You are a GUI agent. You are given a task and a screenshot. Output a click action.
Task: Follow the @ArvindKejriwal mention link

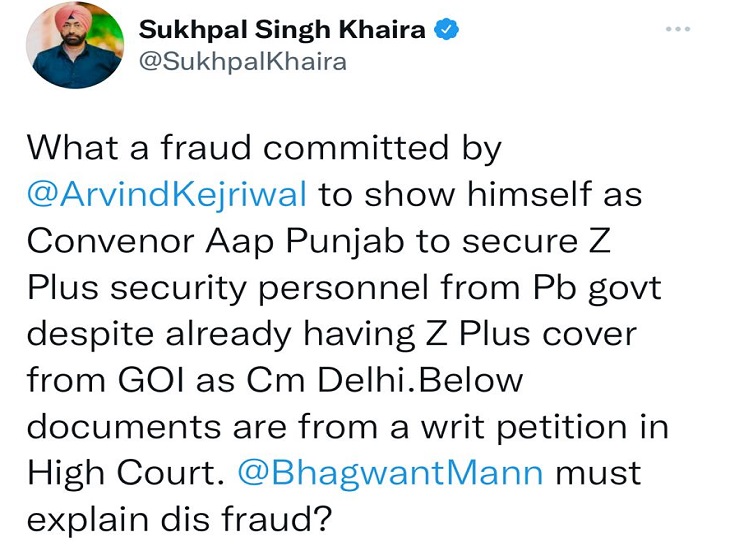(168, 194)
